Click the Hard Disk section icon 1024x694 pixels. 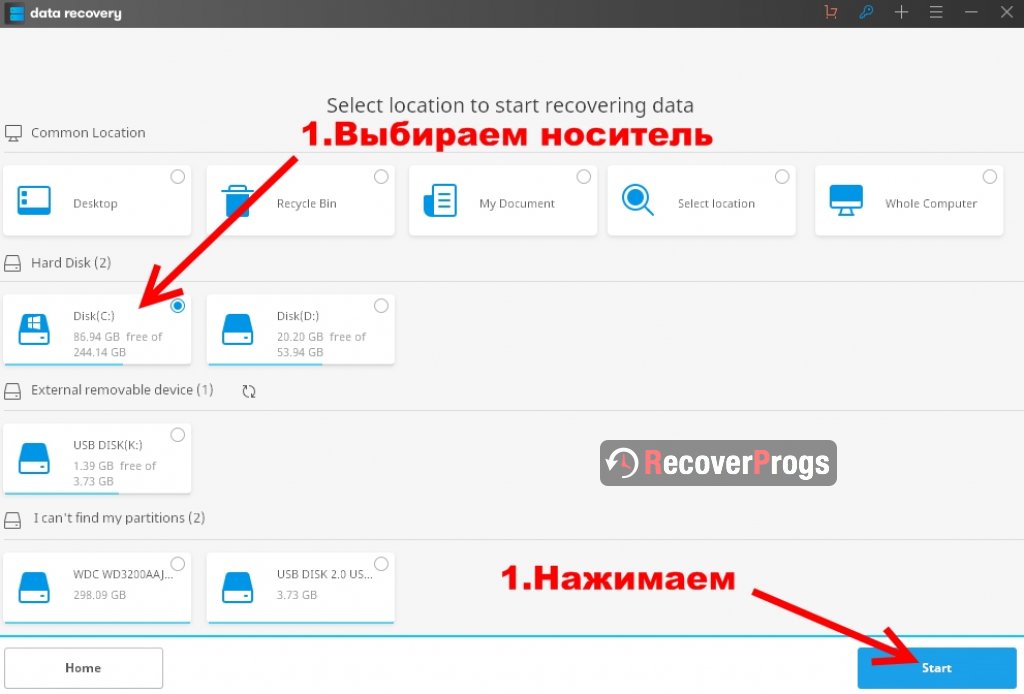[12, 263]
